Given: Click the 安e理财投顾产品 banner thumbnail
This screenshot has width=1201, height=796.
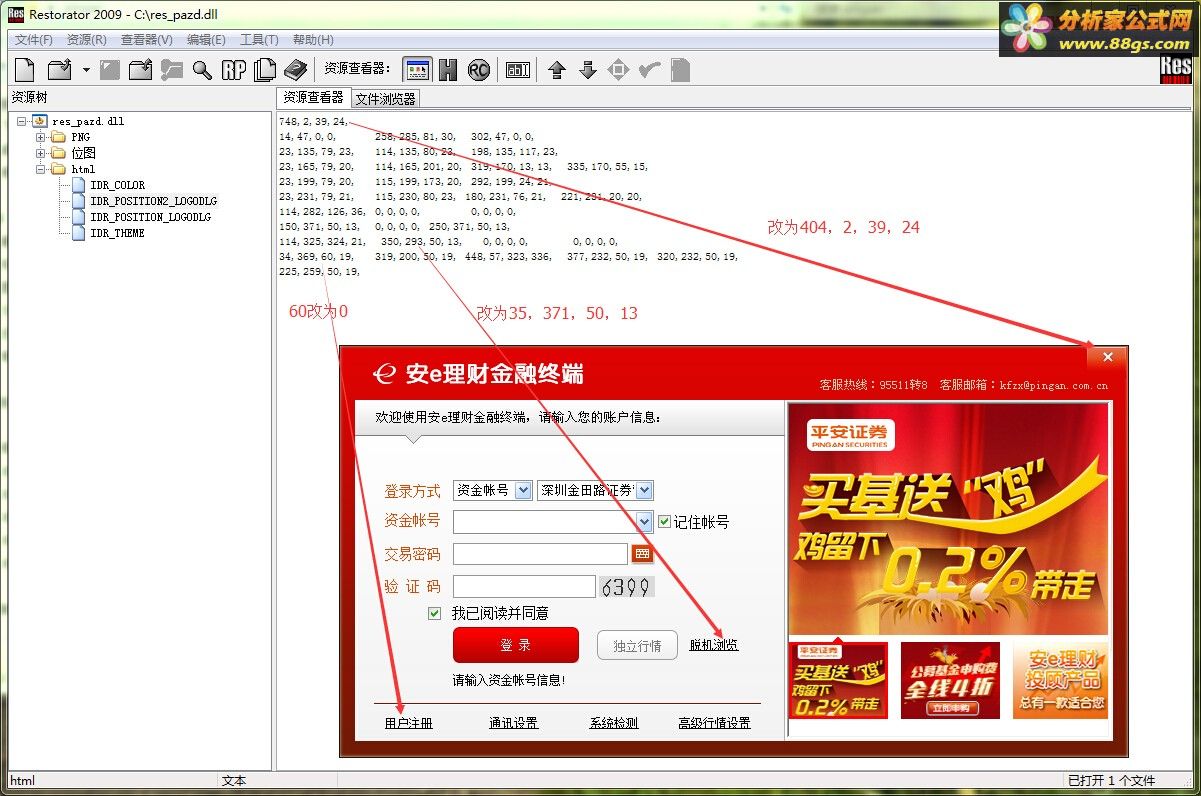Looking at the screenshot, I should click(x=1062, y=680).
